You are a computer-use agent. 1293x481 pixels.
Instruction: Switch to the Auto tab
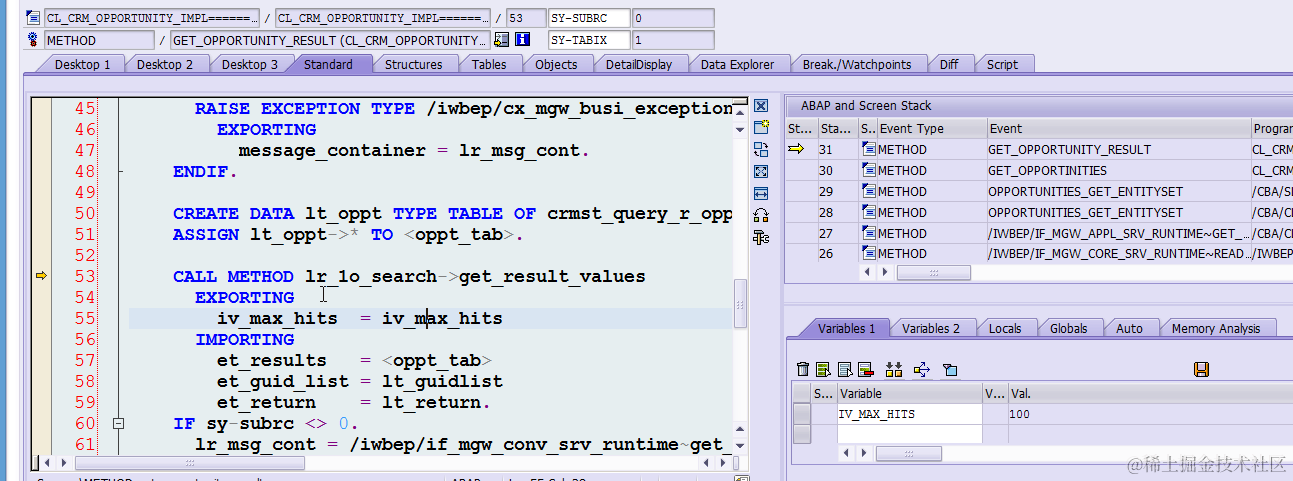point(1129,328)
